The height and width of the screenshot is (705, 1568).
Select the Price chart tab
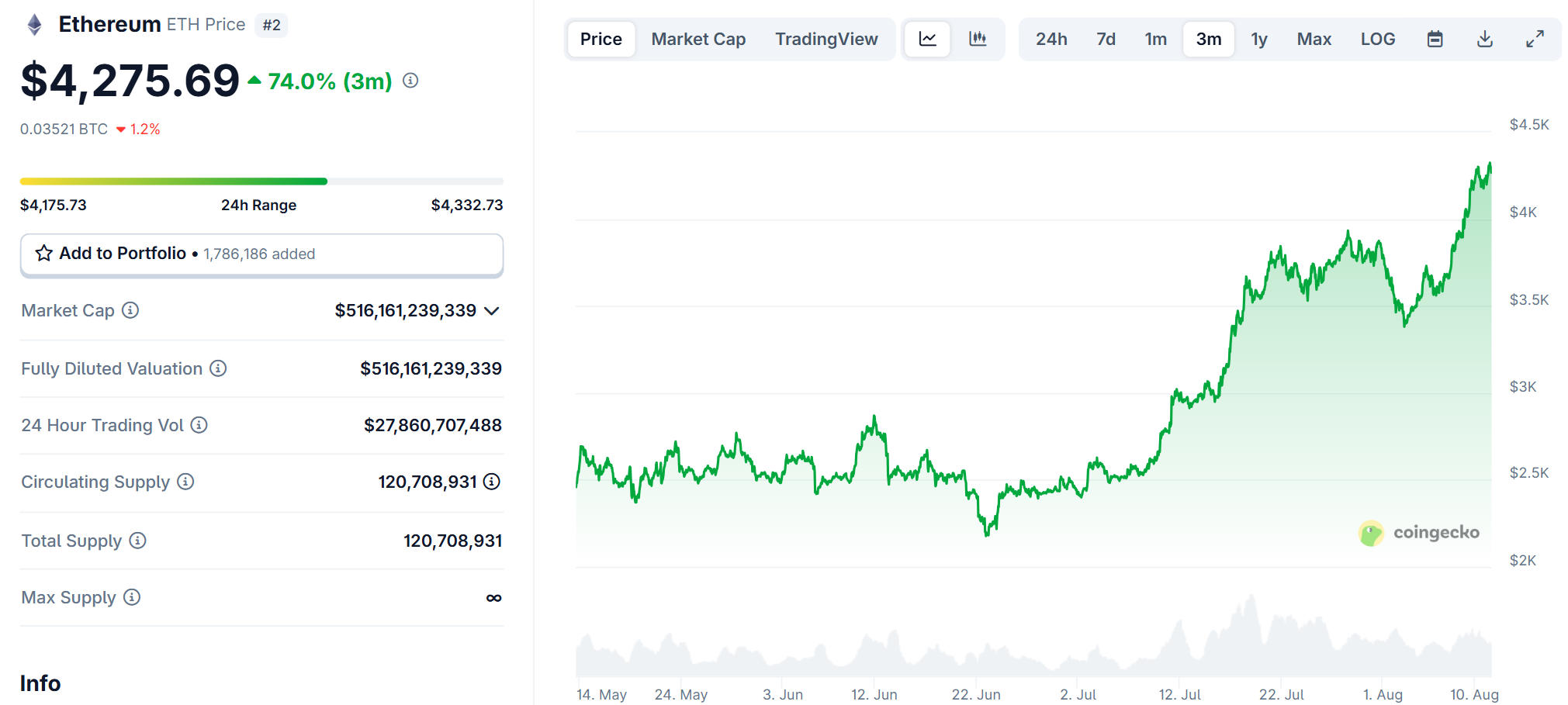point(601,39)
